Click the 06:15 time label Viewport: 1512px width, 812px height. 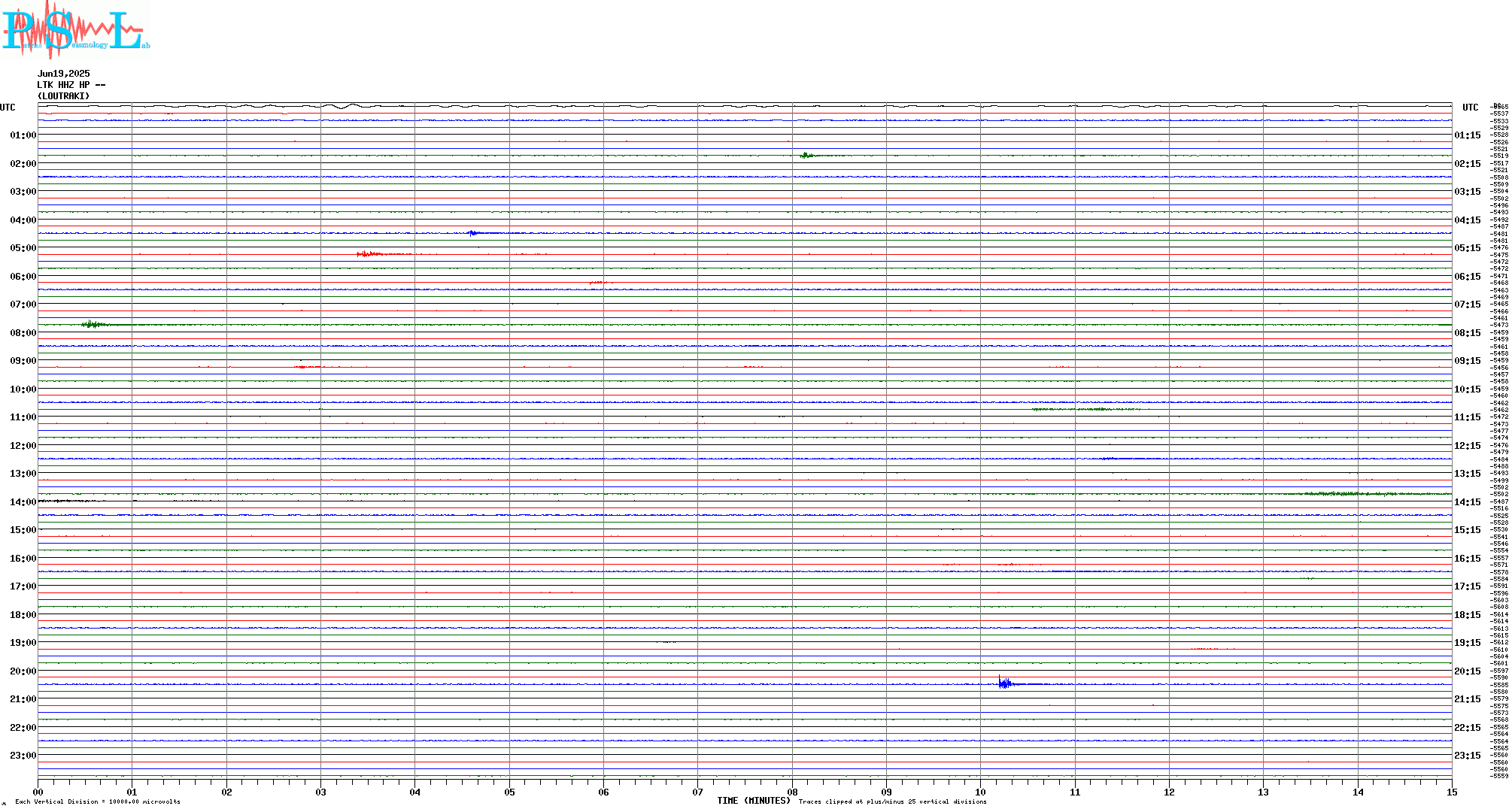point(1467,277)
